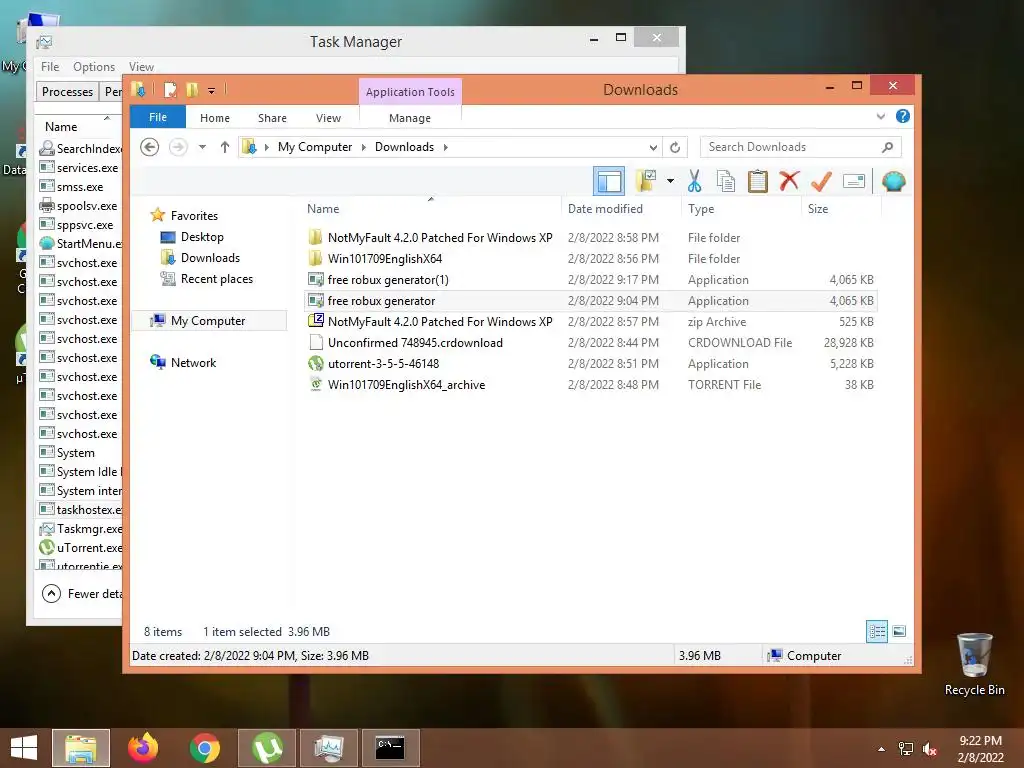The width and height of the screenshot is (1024, 768).
Task: Click the orange checkmark Properties icon
Action: point(822,181)
